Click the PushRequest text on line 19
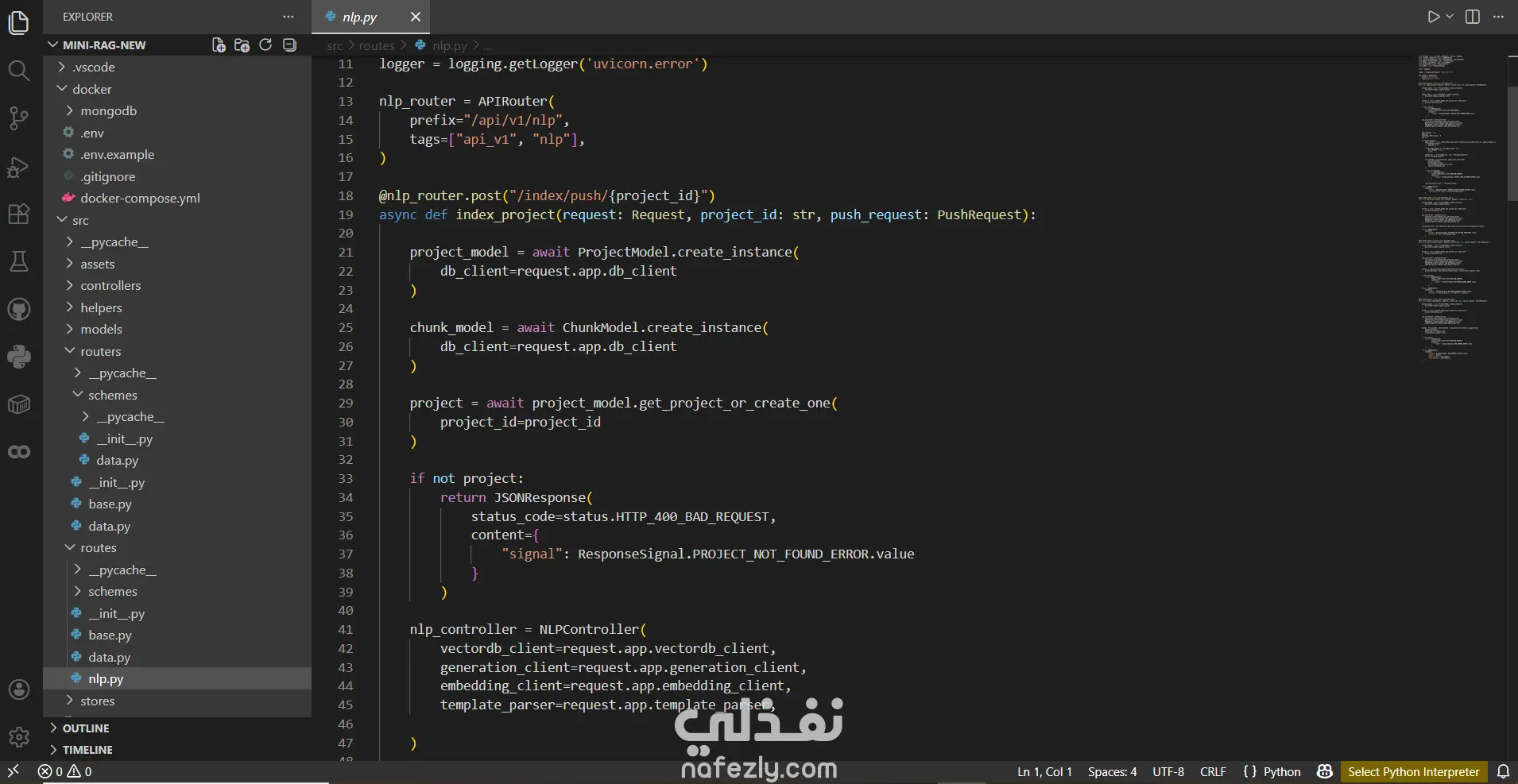This screenshot has height=784, width=1518. pyautogui.click(x=979, y=214)
